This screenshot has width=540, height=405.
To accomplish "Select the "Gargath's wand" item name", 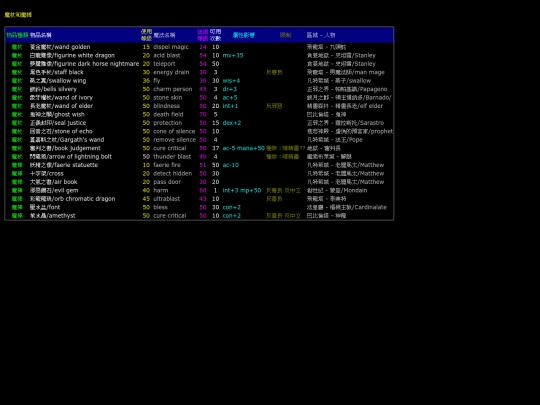I will coord(67,140).
